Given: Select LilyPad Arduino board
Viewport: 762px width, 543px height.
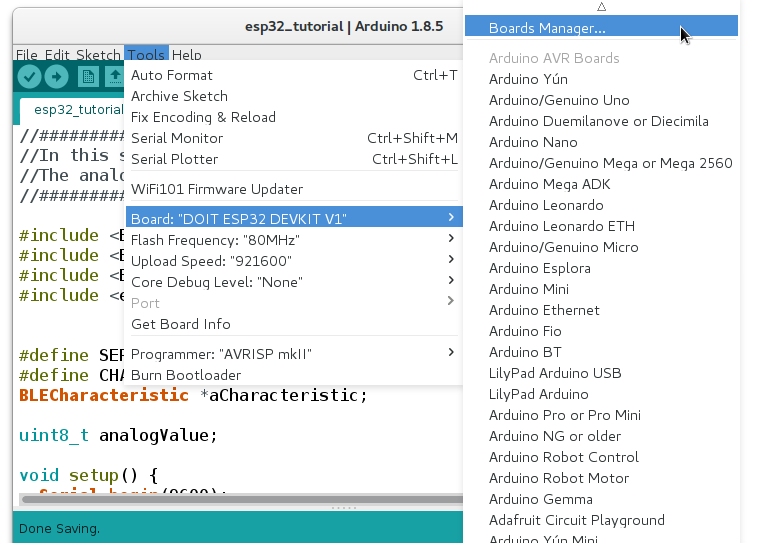Looking at the screenshot, I should coord(601,394).
